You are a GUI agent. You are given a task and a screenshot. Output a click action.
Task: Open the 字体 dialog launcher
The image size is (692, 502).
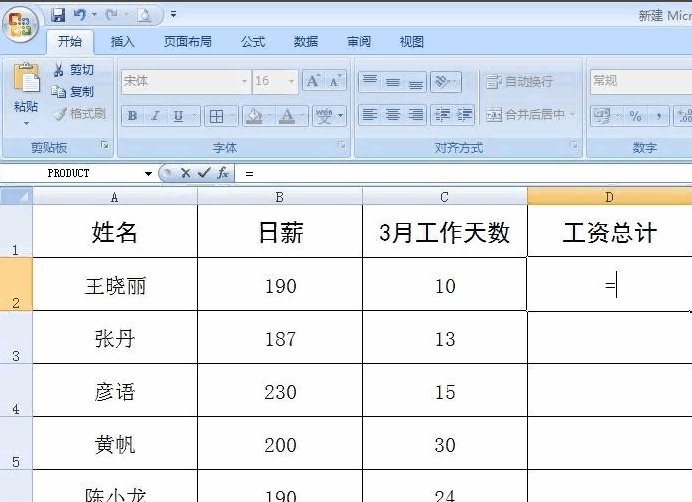tap(342, 144)
